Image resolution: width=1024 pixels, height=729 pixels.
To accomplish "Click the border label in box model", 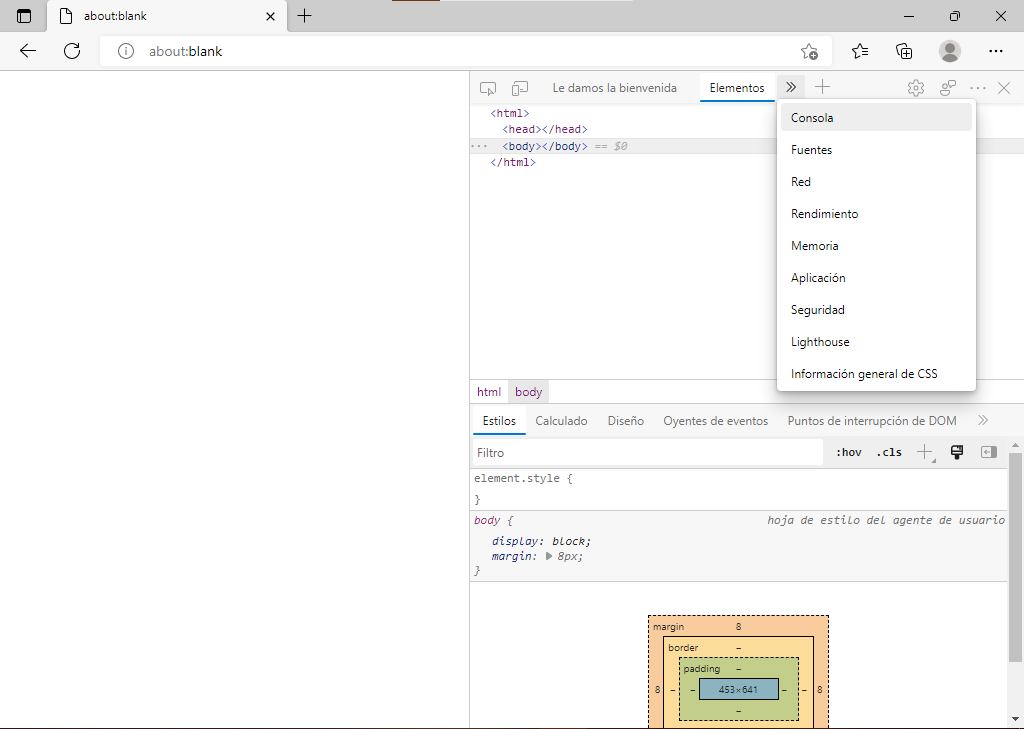I will click(683, 647).
